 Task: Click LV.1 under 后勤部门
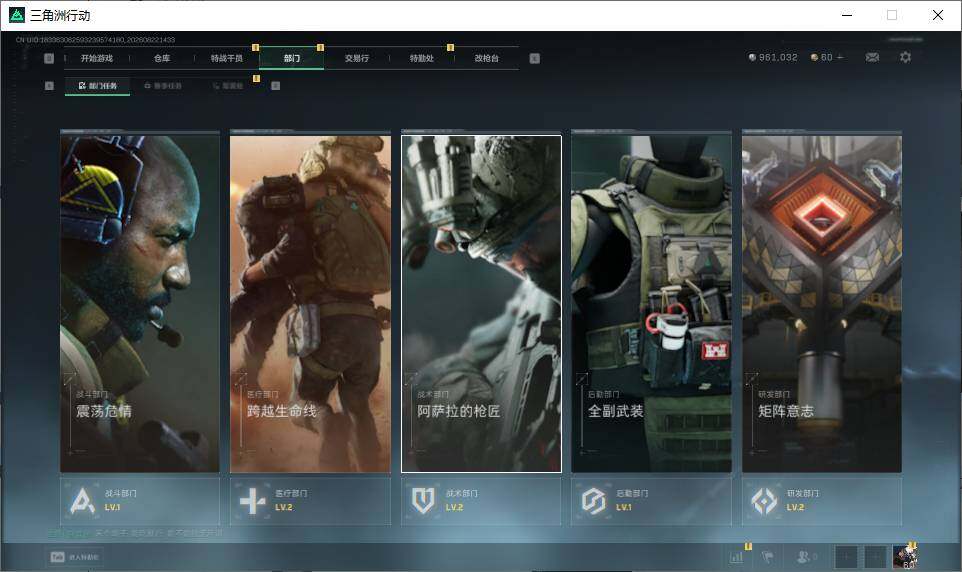point(624,508)
